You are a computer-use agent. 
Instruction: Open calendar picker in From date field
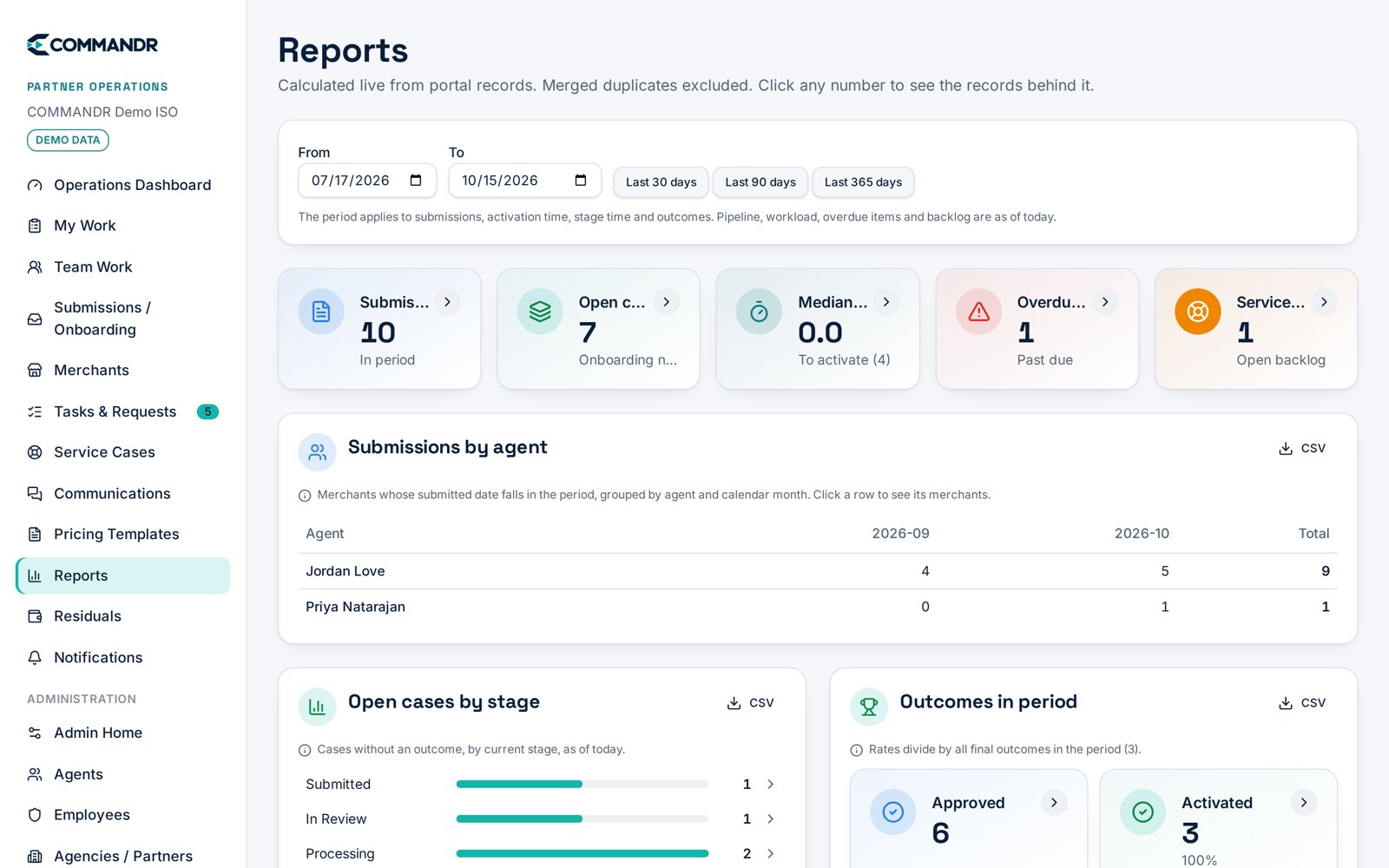[x=416, y=181]
